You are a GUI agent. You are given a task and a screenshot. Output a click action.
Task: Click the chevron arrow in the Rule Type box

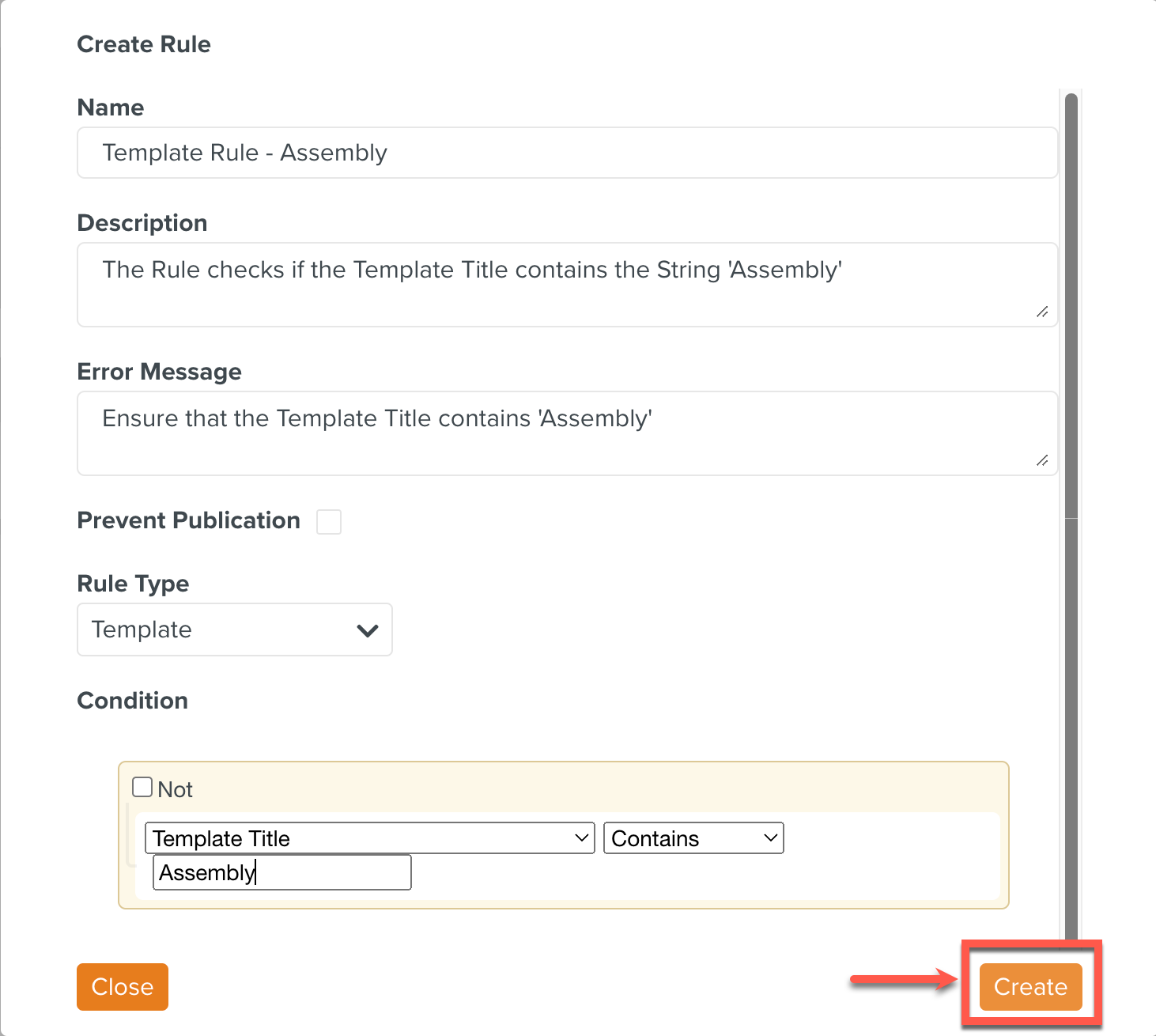click(x=368, y=630)
